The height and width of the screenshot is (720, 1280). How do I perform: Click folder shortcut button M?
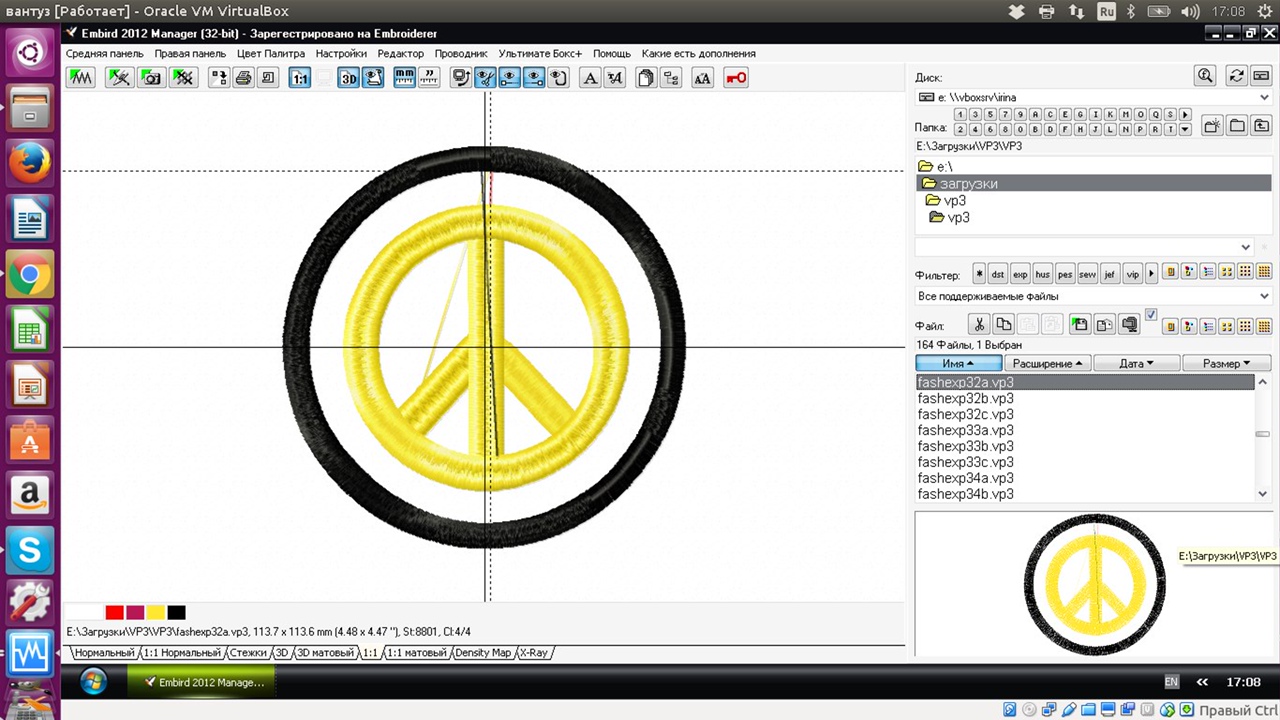pos(1125,114)
